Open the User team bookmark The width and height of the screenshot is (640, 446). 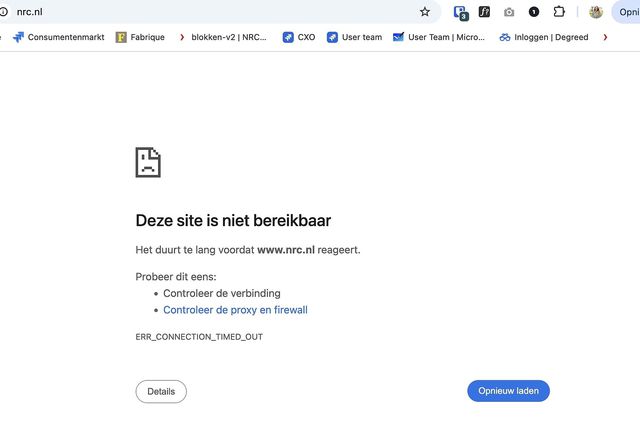click(x=354, y=37)
